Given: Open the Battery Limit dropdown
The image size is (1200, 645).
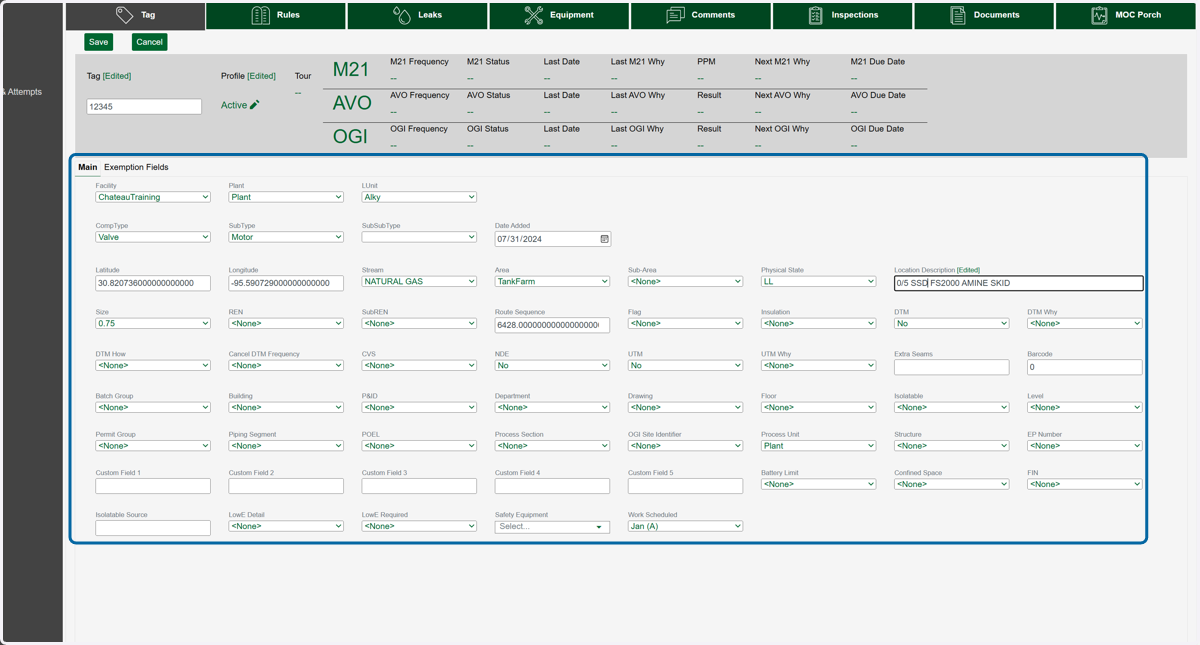Looking at the screenshot, I should (818, 484).
